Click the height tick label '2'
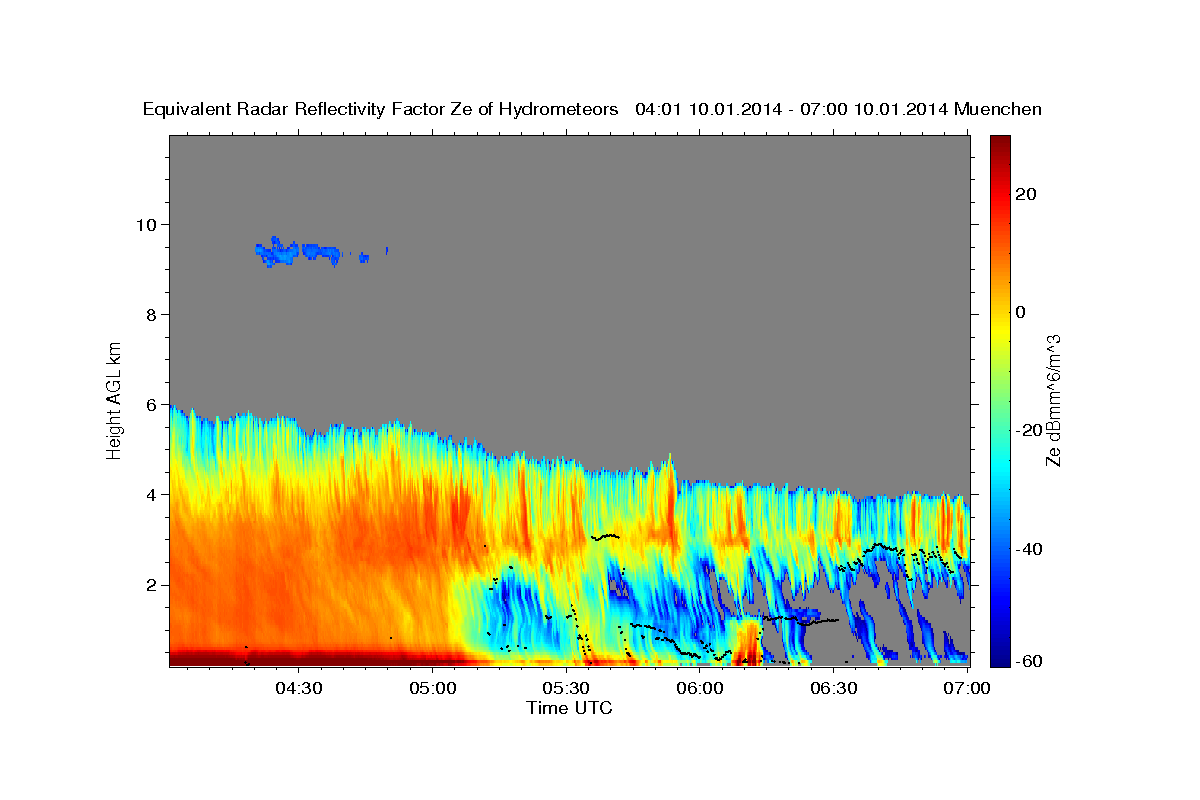 click(x=150, y=584)
